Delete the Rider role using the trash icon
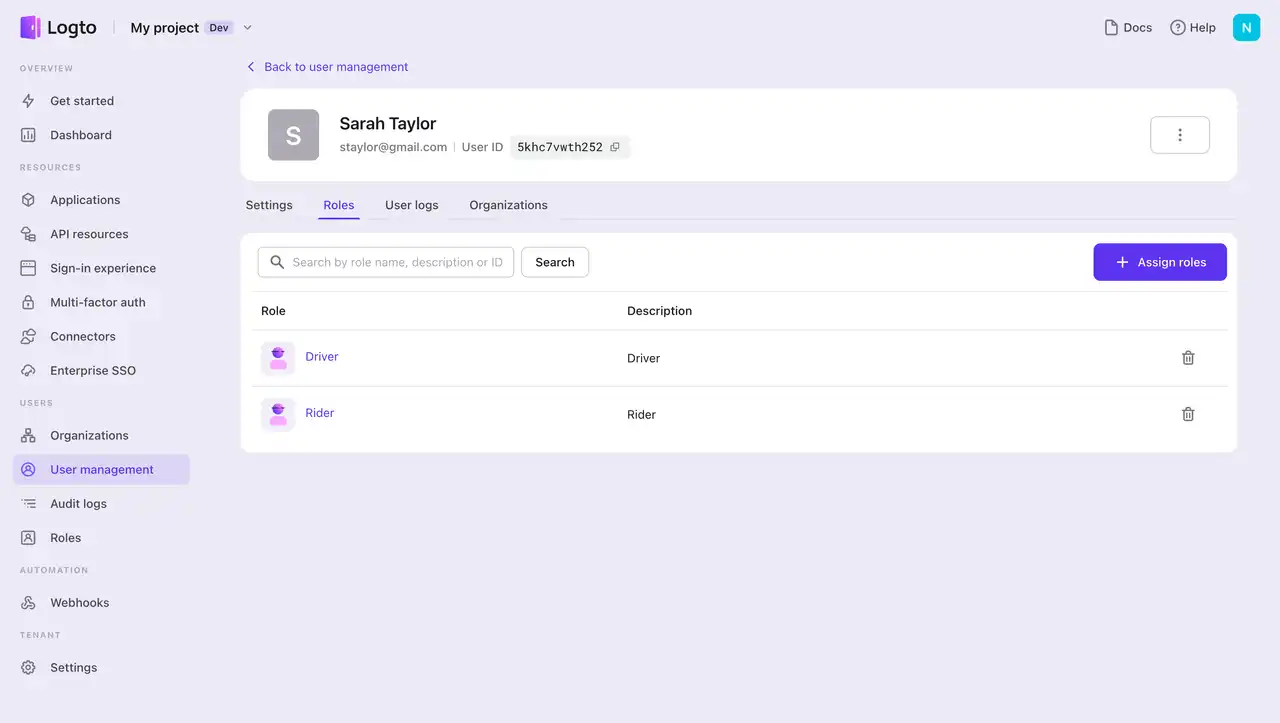This screenshot has width=1280, height=723. click(x=1188, y=413)
